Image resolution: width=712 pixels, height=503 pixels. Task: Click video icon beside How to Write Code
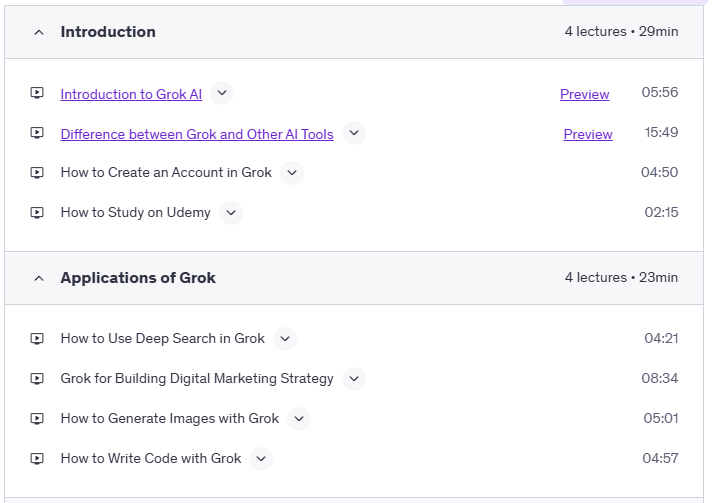click(x=37, y=458)
